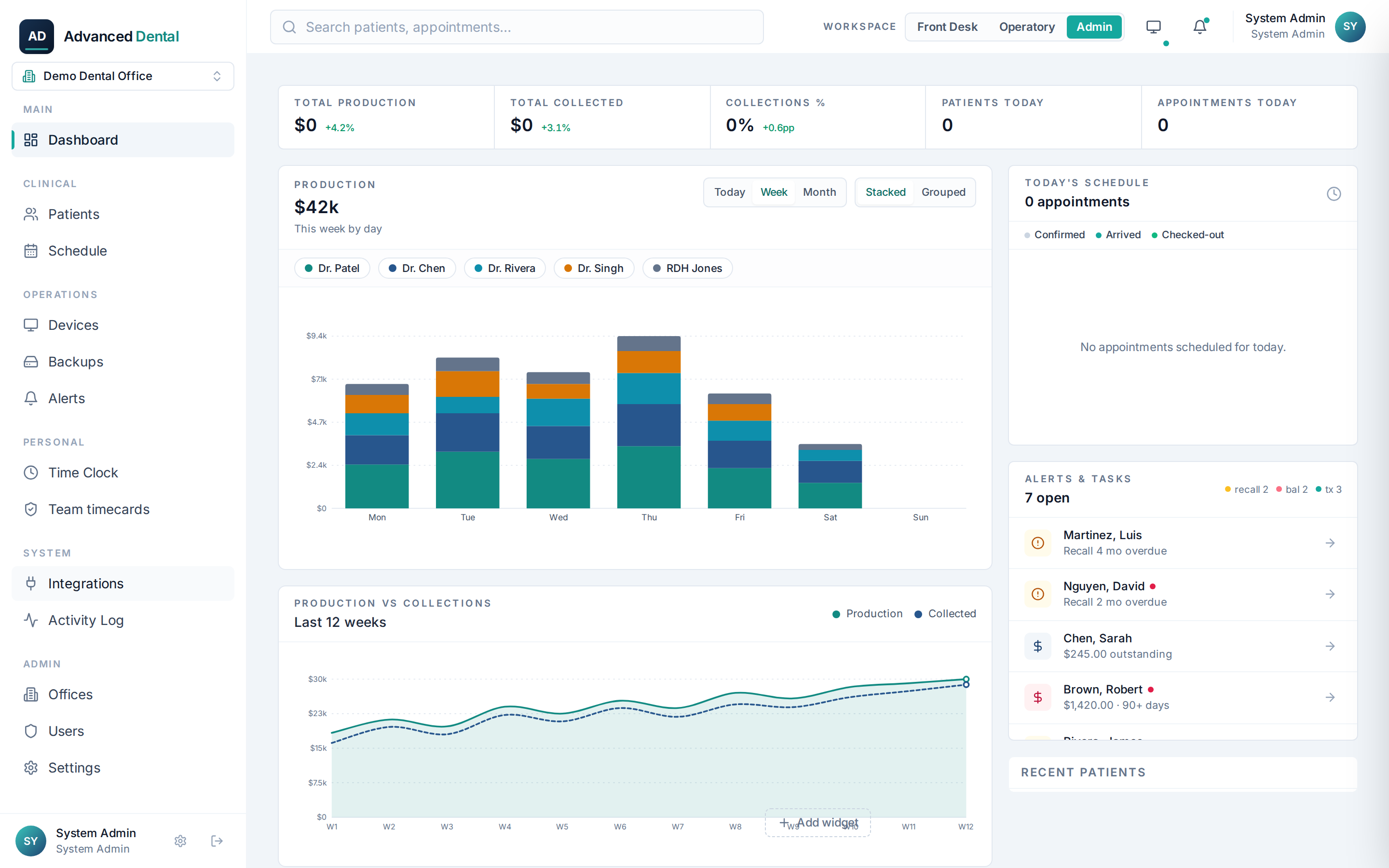Expand Chen, Sarah alert arrow
This screenshot has width=1389, height=868.
[x=1330, y=646]
